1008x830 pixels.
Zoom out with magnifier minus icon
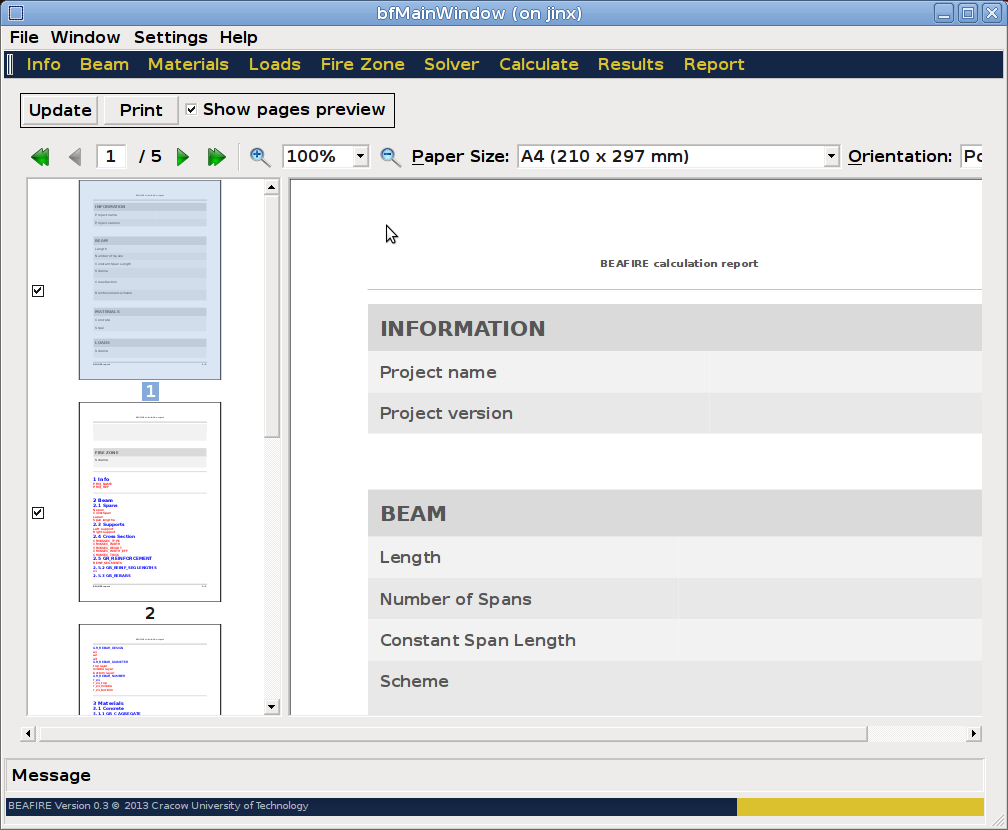click(x=391, y=157)
